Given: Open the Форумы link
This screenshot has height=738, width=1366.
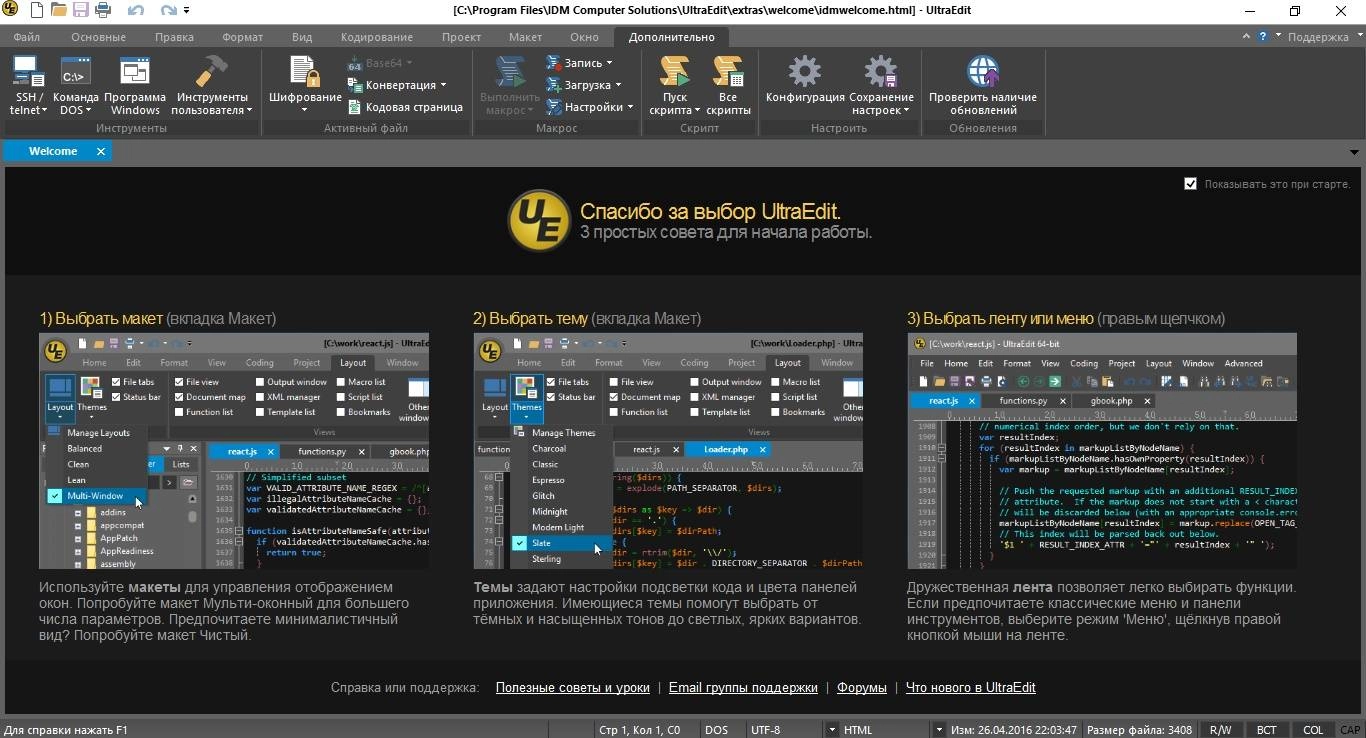Looking at the screenshot, I should point(862,688).
